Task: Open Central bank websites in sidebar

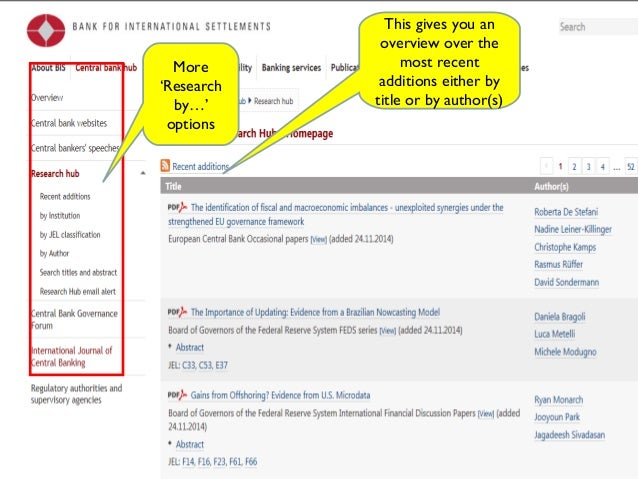Action: point(69,123)
